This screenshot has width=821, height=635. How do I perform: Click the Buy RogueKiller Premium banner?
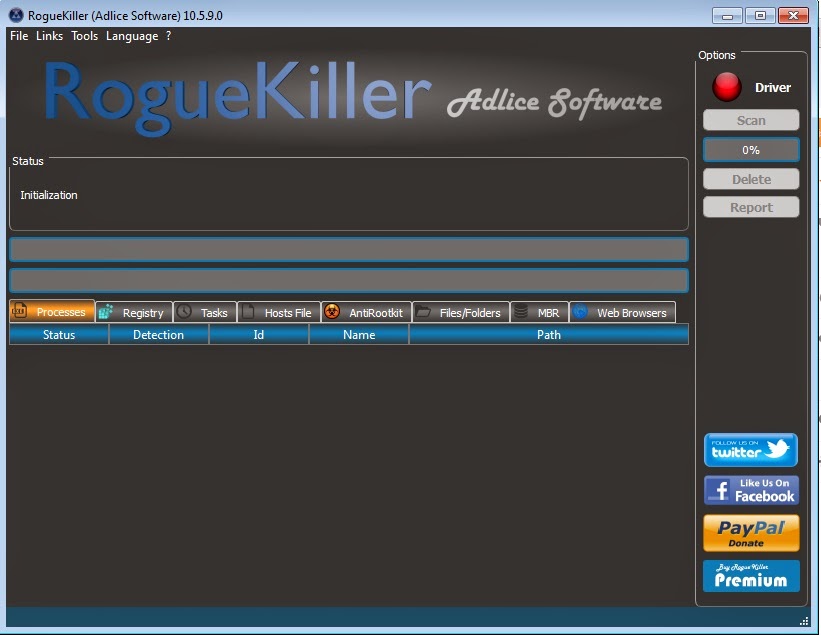tap(751, 576)
